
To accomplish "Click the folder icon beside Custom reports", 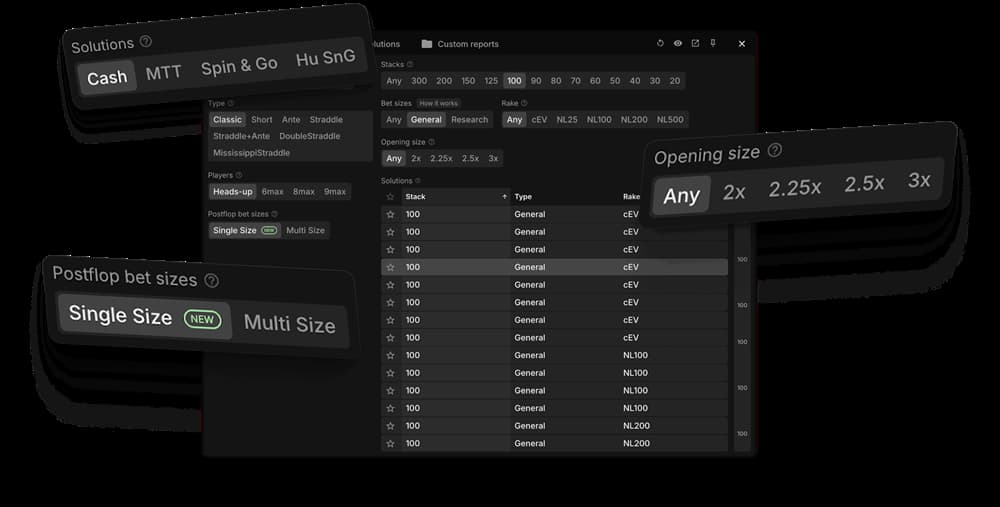I will pos(427,44).
